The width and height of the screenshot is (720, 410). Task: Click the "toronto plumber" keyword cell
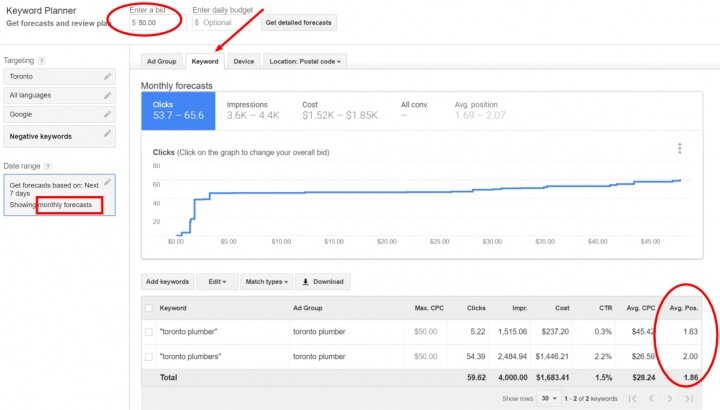pyautogui.click(x=188, y=331)
